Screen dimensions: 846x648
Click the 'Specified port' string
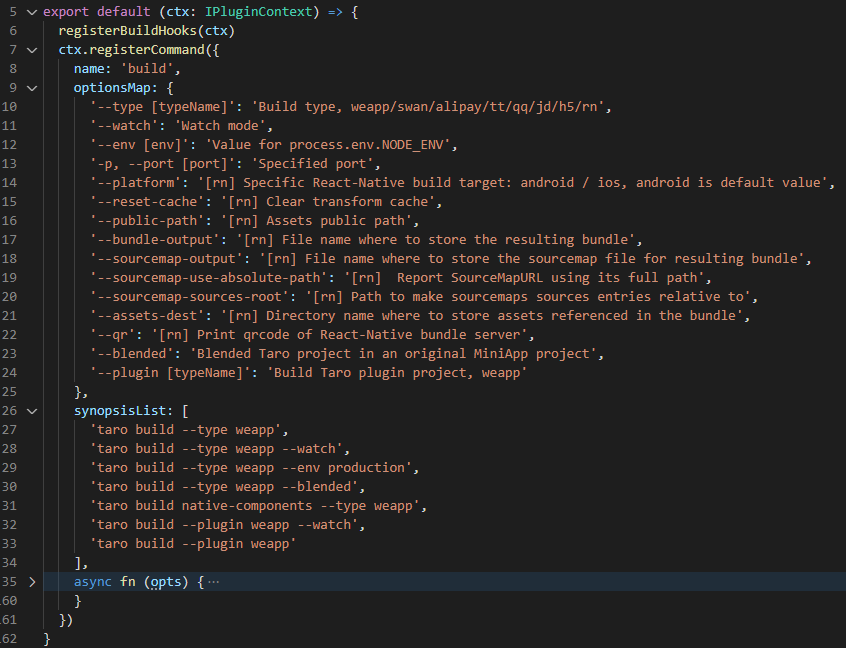[x=312, y=163]
